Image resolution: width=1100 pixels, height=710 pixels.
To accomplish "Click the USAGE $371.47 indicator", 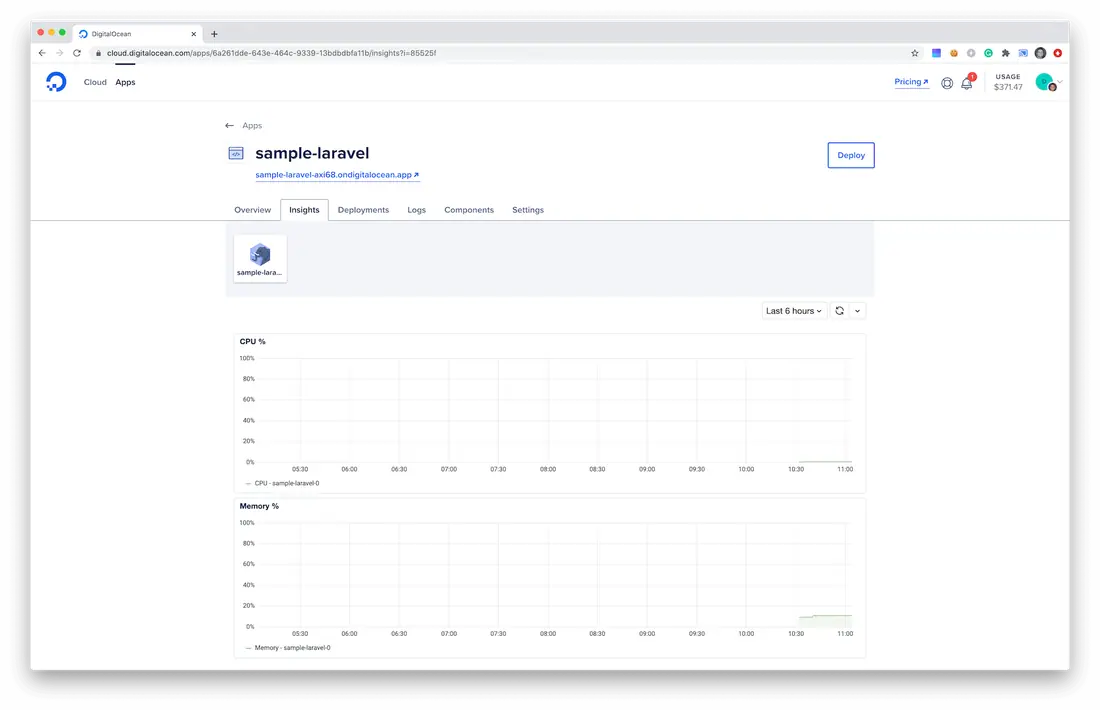I will coord(1008,82).
